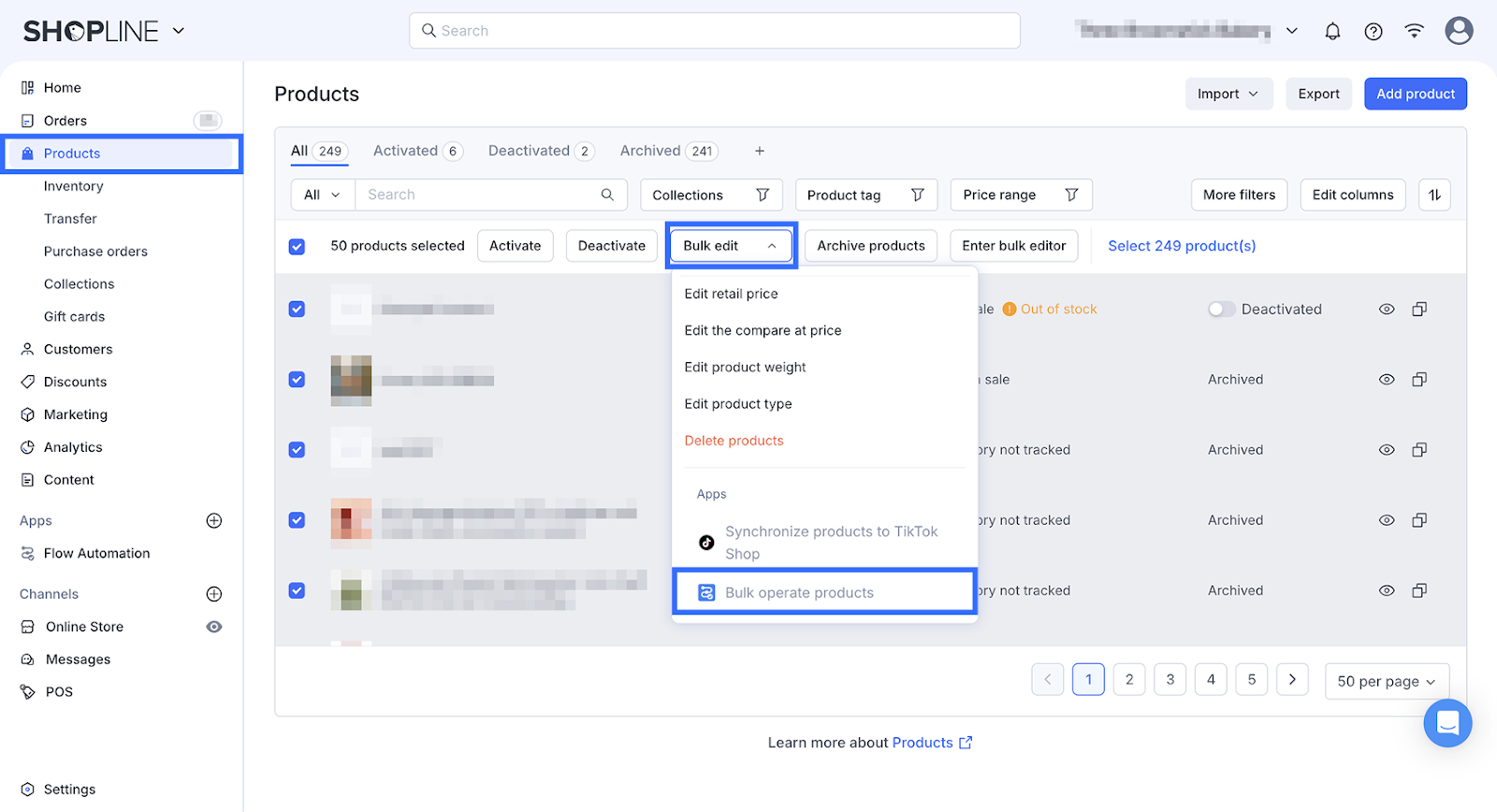Open the user account avatar icon
Screen dimensions: 1497x812
click(x=1459, y=31)
